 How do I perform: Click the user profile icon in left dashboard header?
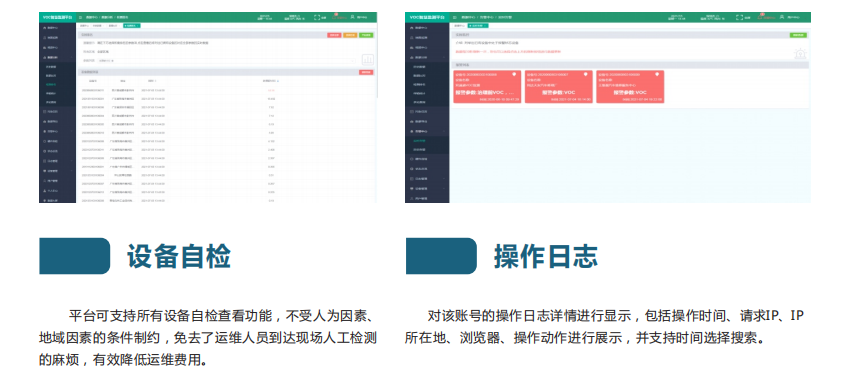point(352,17)
